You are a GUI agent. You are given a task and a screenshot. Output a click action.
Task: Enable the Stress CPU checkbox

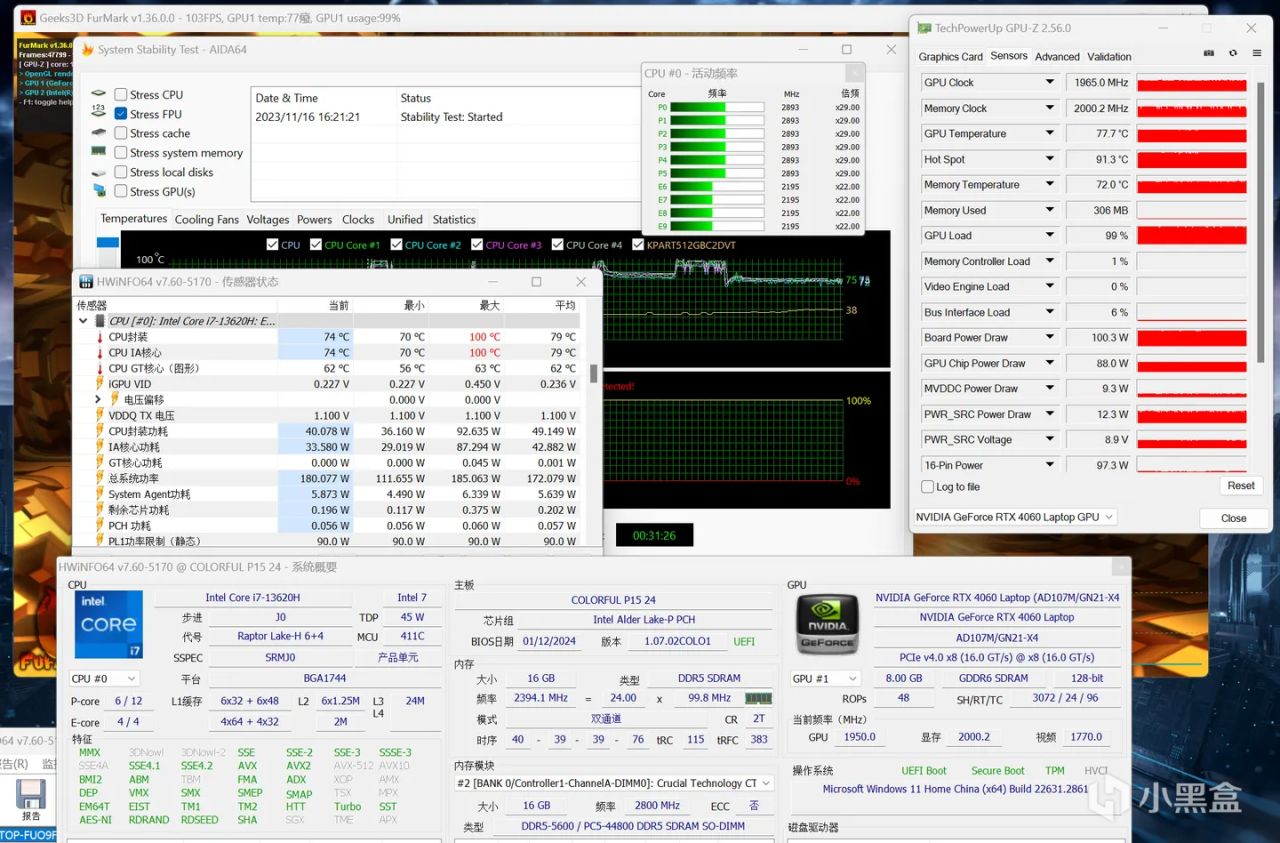click(x=121, y=95)
